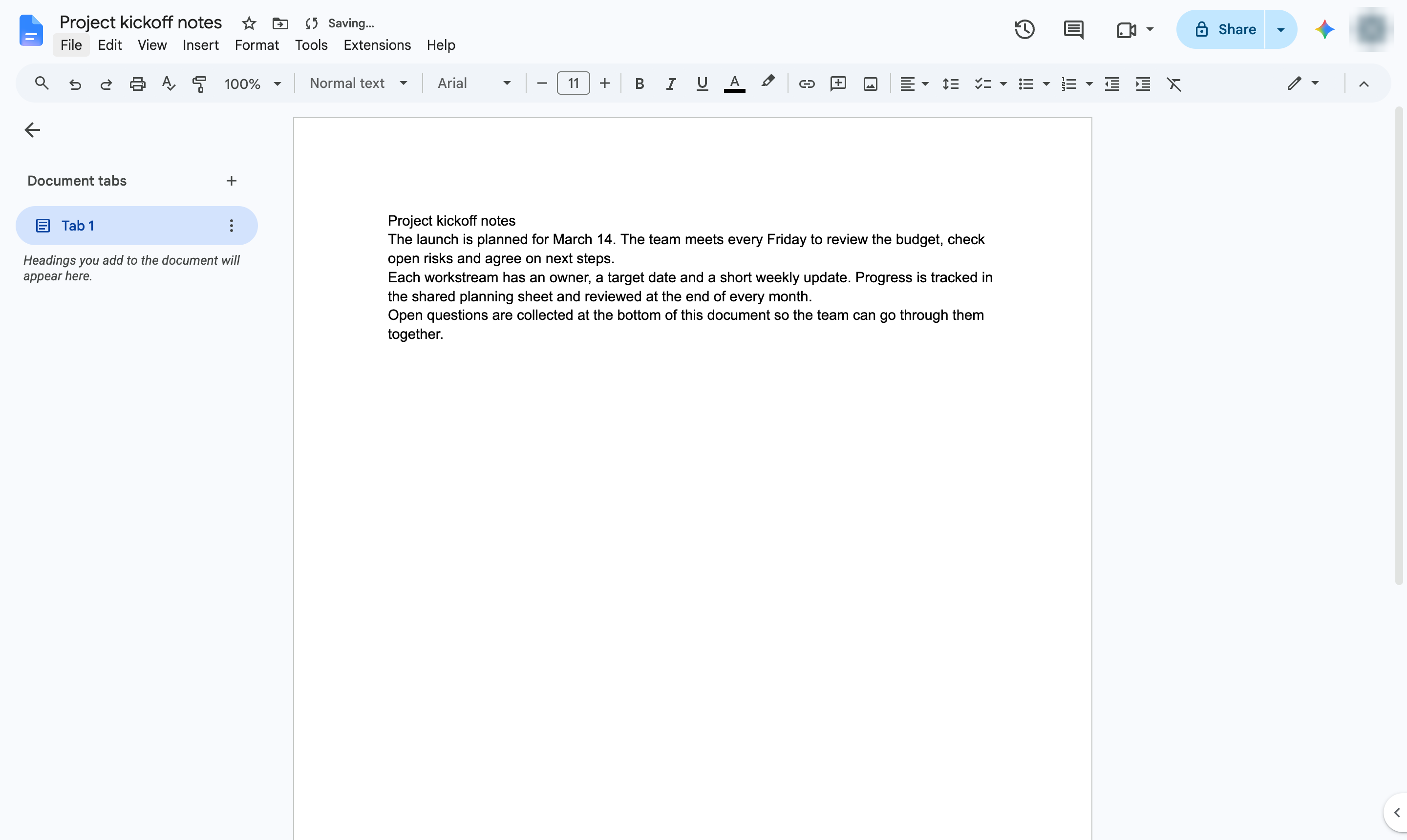1407x840 pixels.
Task: Insert a link with the link icon
Action: [x=806, y=84]
